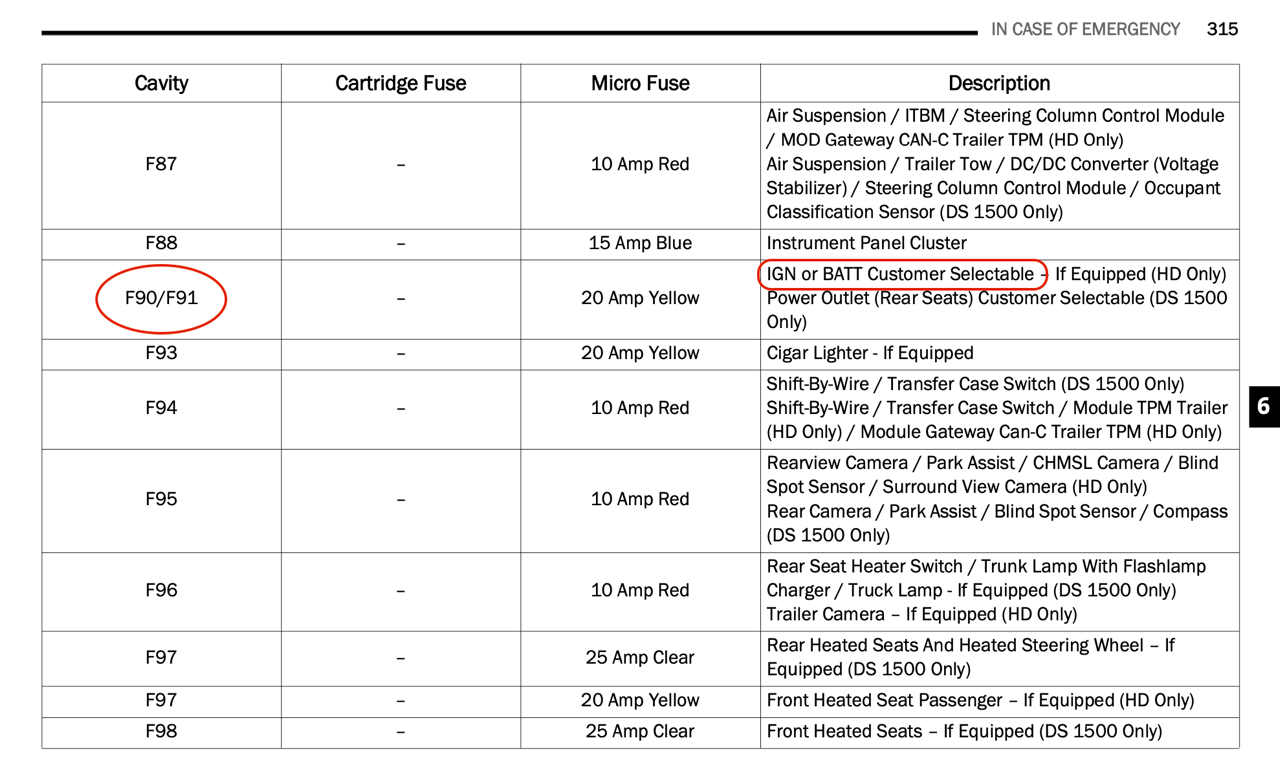Screen dimensions: 1280x766
Task: Click the Cartridge Fuse dash in F95 row
Action: point(400,500)
